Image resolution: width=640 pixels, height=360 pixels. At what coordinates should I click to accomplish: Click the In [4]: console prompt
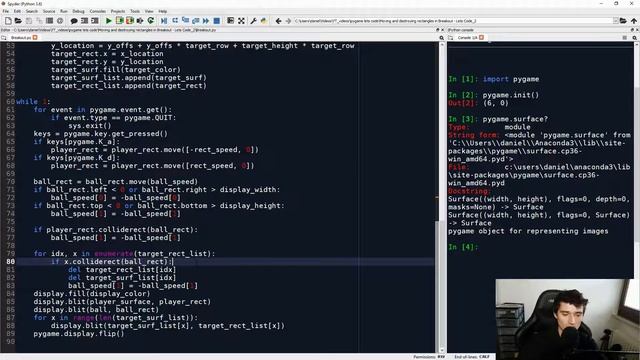coord(463,247)
